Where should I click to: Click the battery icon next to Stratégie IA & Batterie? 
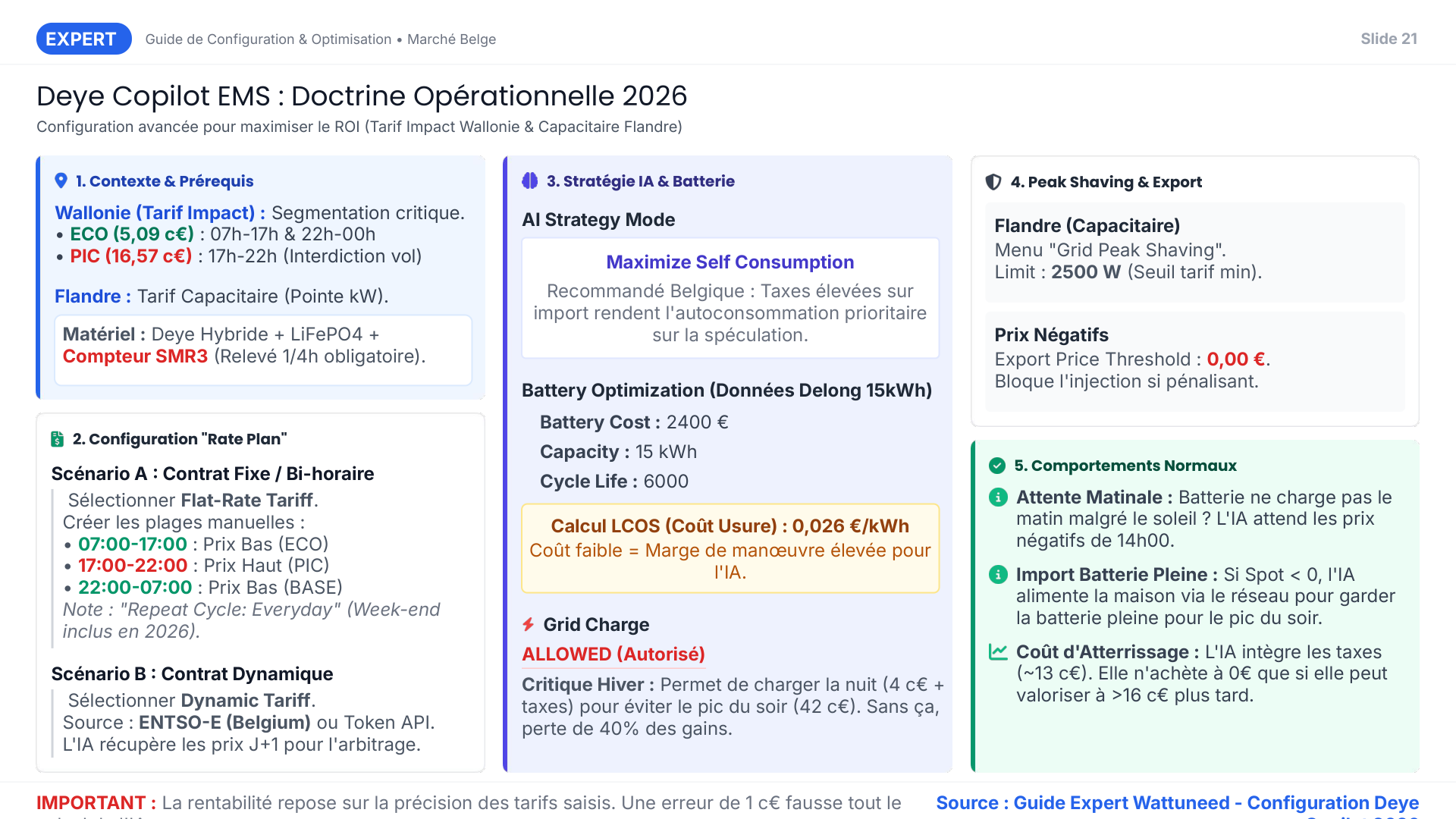pos(530,180)
